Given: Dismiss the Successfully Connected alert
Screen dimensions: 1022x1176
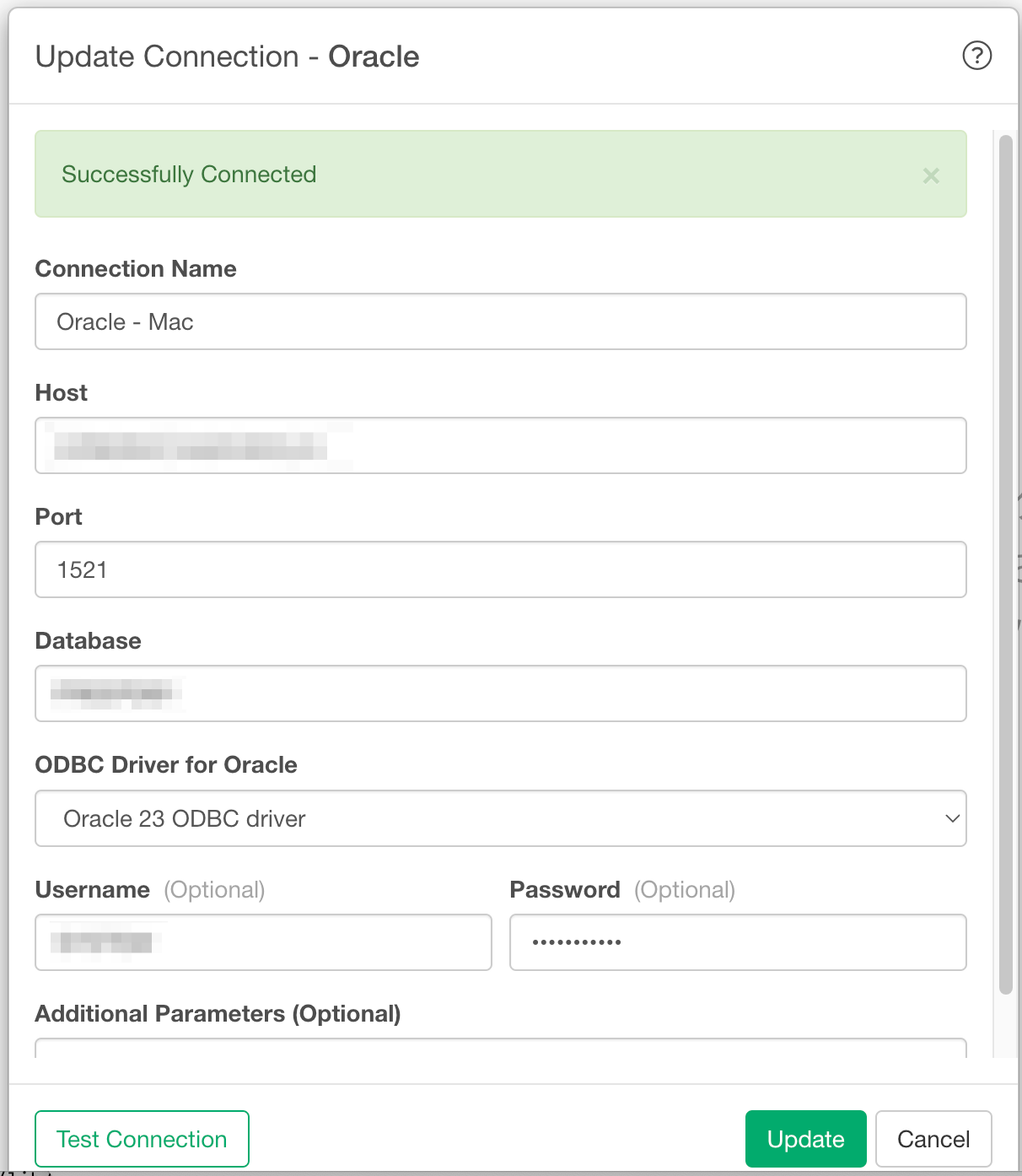Looking at the screenshot, I should click(x=931, y=175).
